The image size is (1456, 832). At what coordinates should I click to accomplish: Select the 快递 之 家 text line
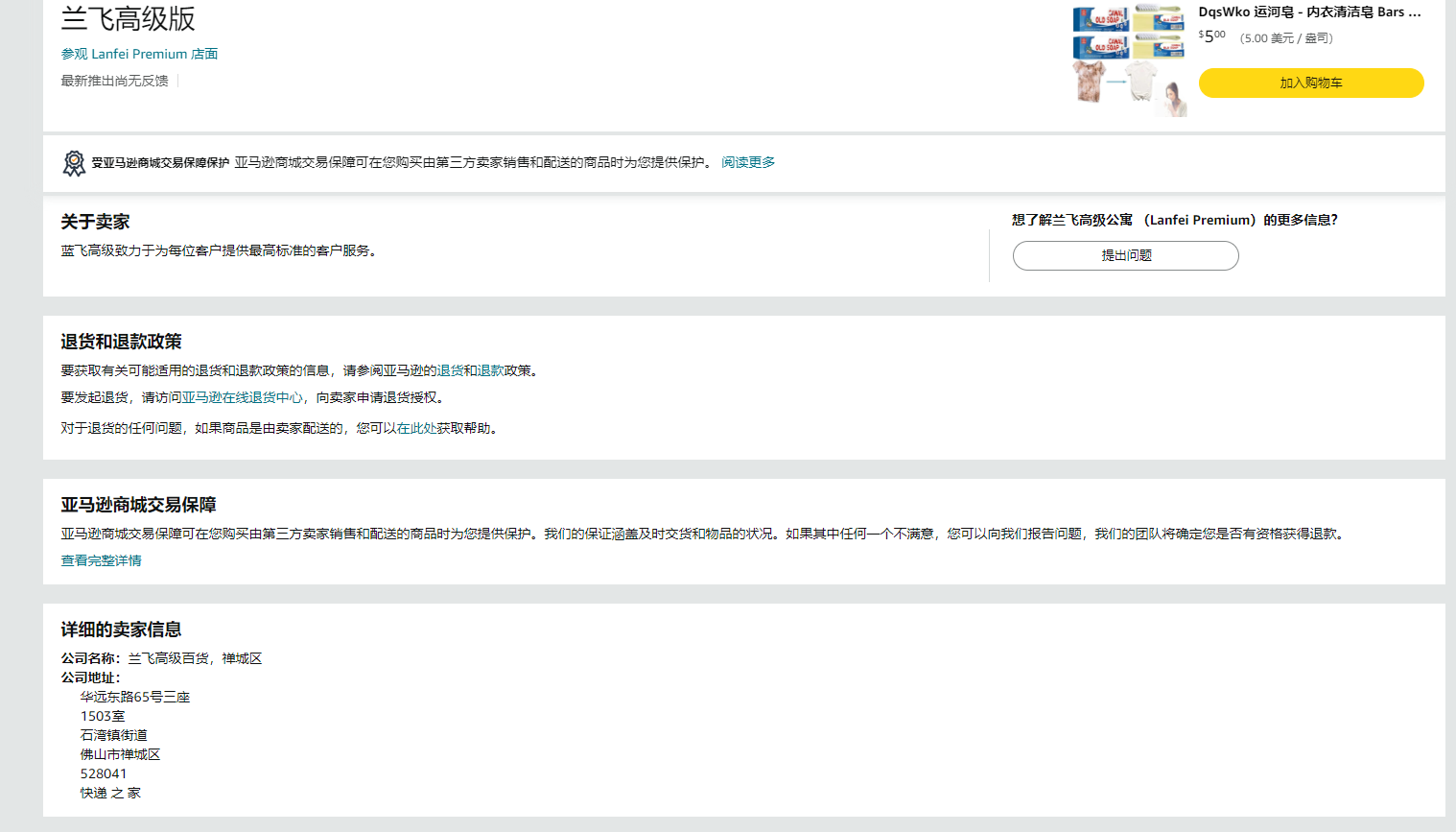tap(110, 793)
